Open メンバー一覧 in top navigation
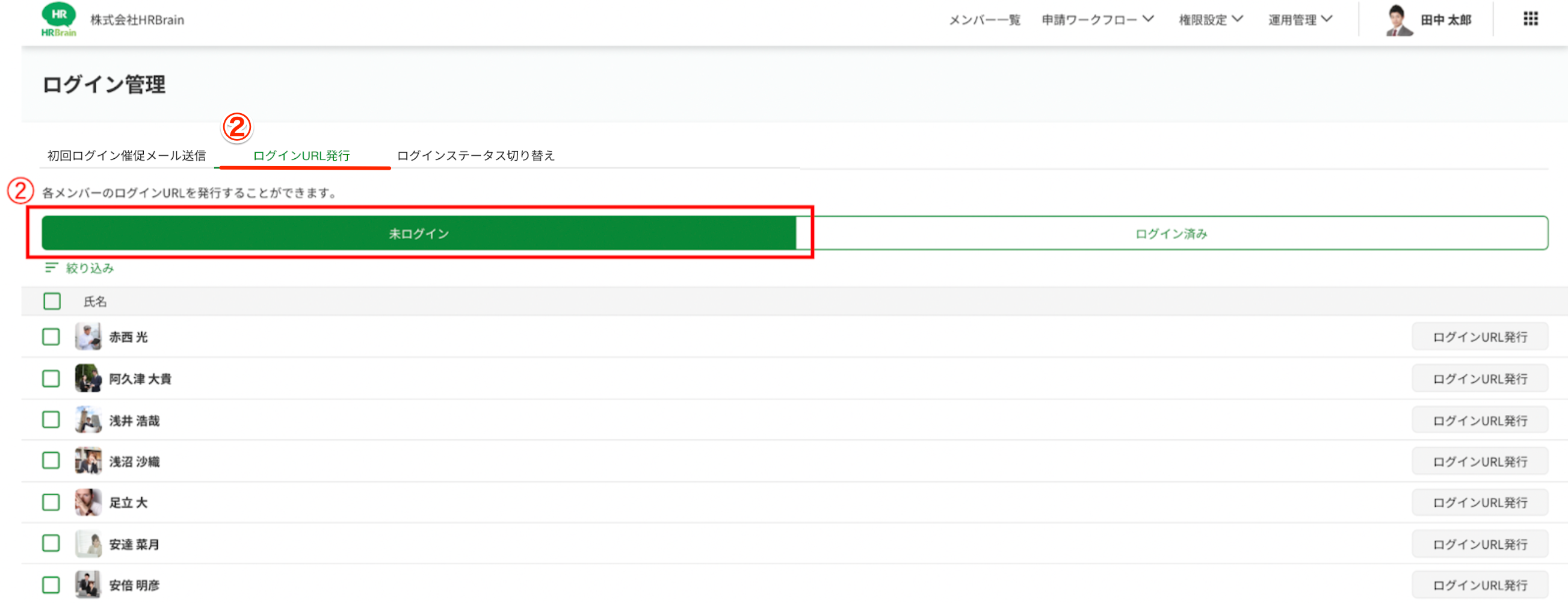 [x=984, y=20]
